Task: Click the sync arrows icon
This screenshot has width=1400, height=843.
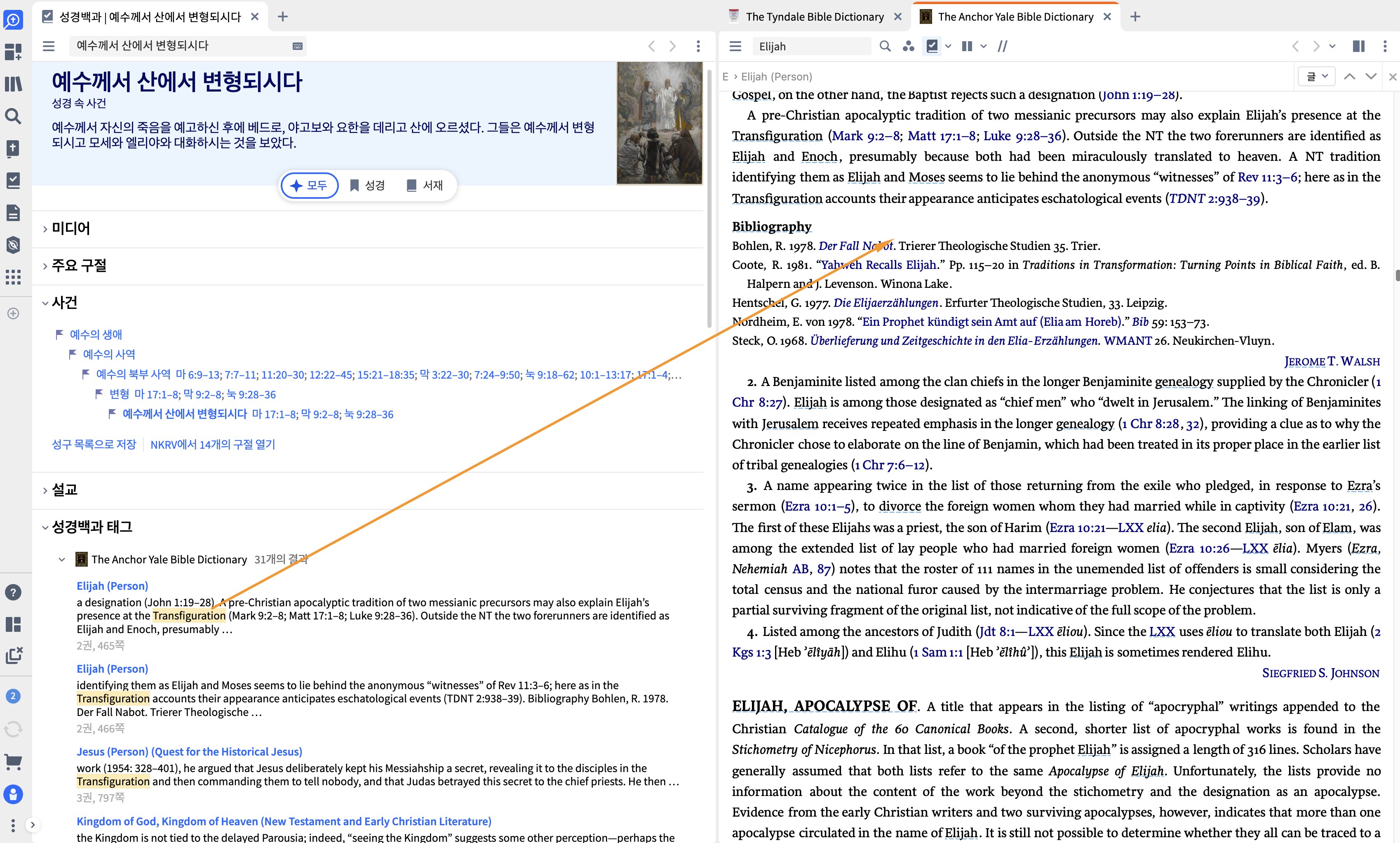Action: [13, 729]
